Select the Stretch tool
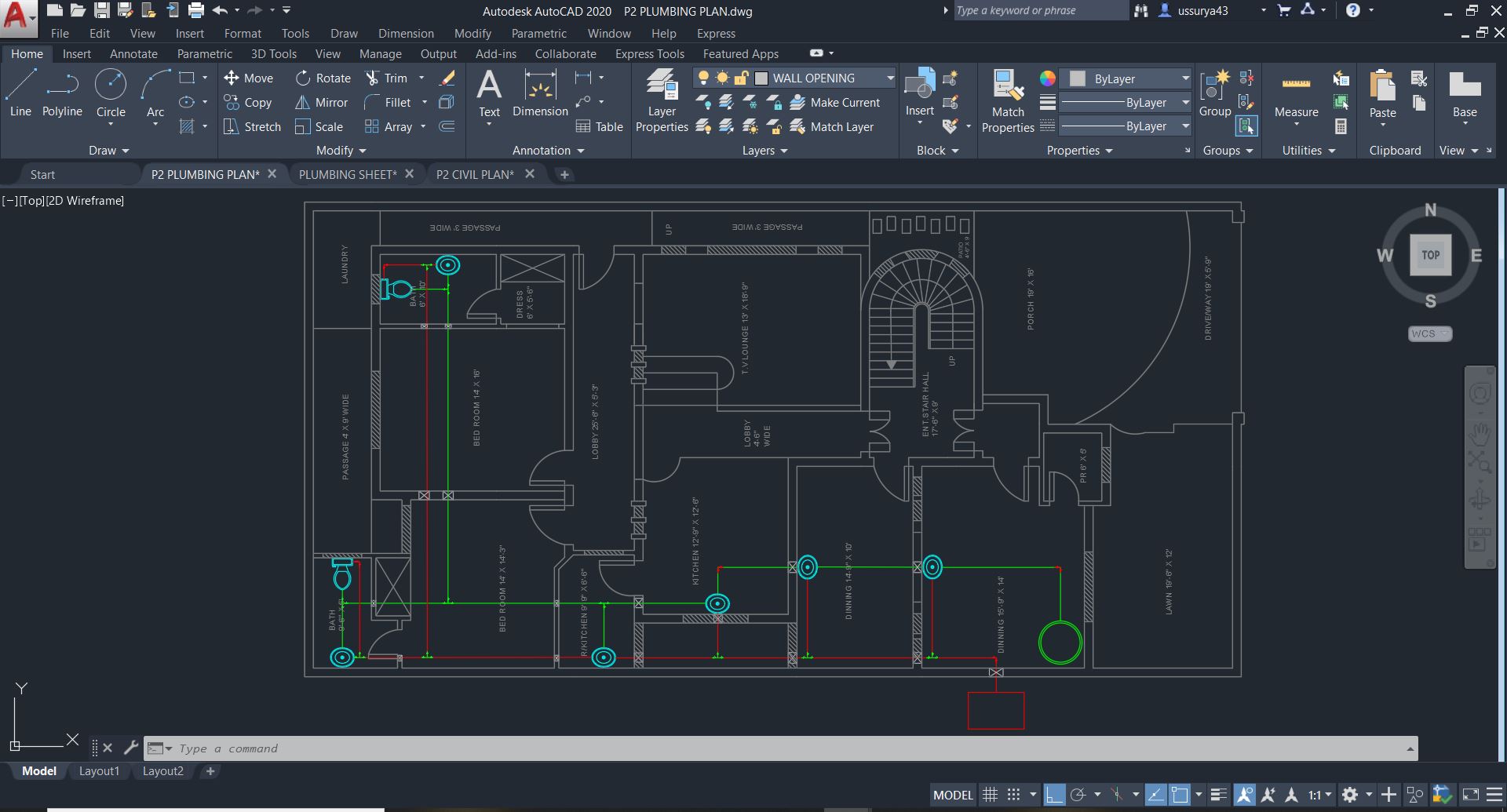1507x812 pixels. pos(252,126)
